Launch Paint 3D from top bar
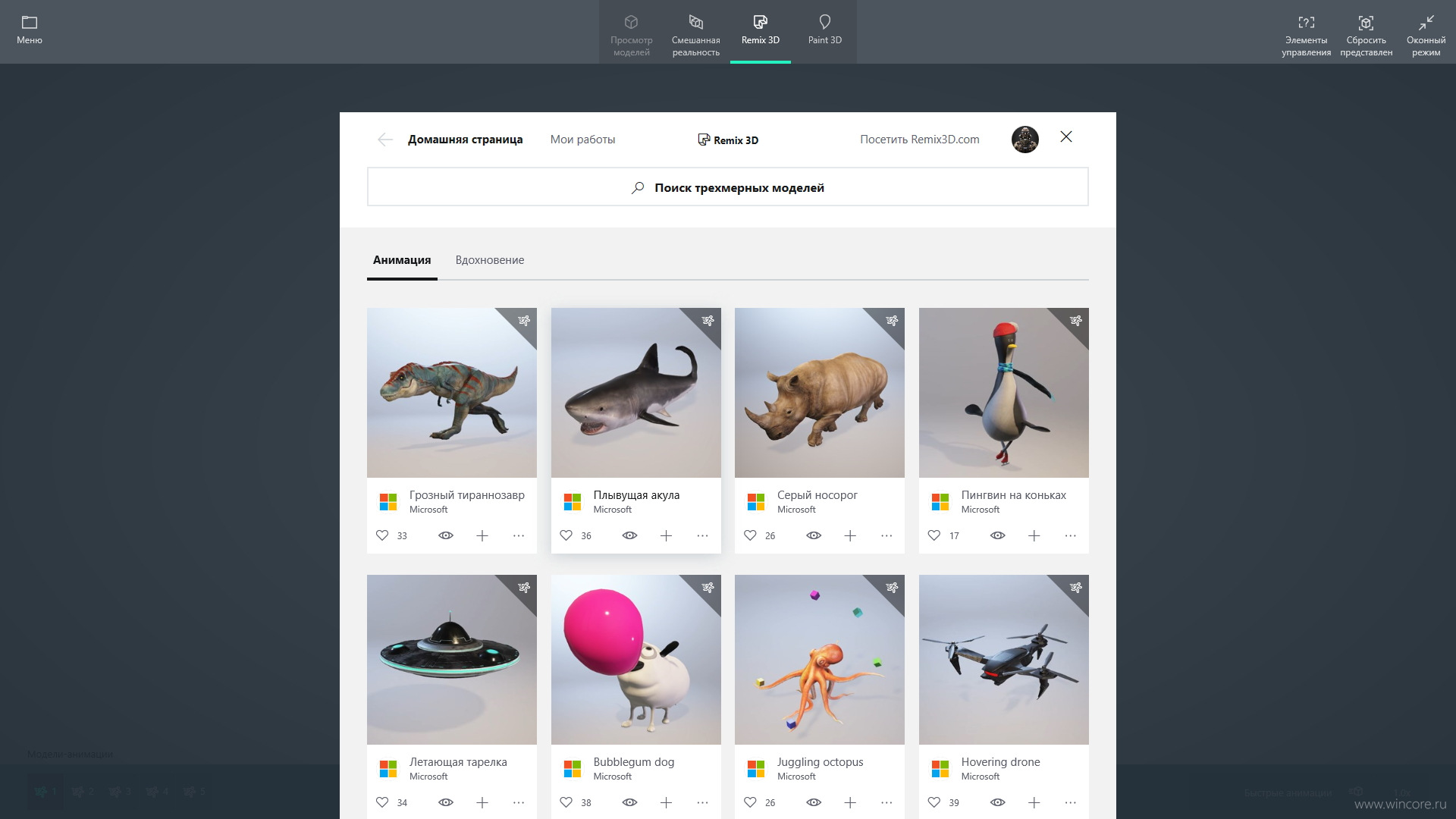The width and height of the screenshot is (1456, 819). [825, 32]
